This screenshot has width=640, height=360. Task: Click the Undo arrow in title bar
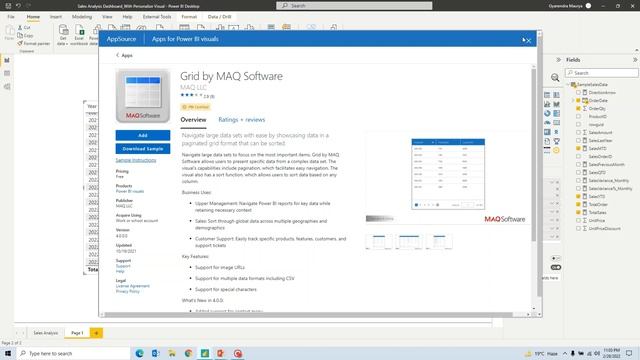(18, 6)
